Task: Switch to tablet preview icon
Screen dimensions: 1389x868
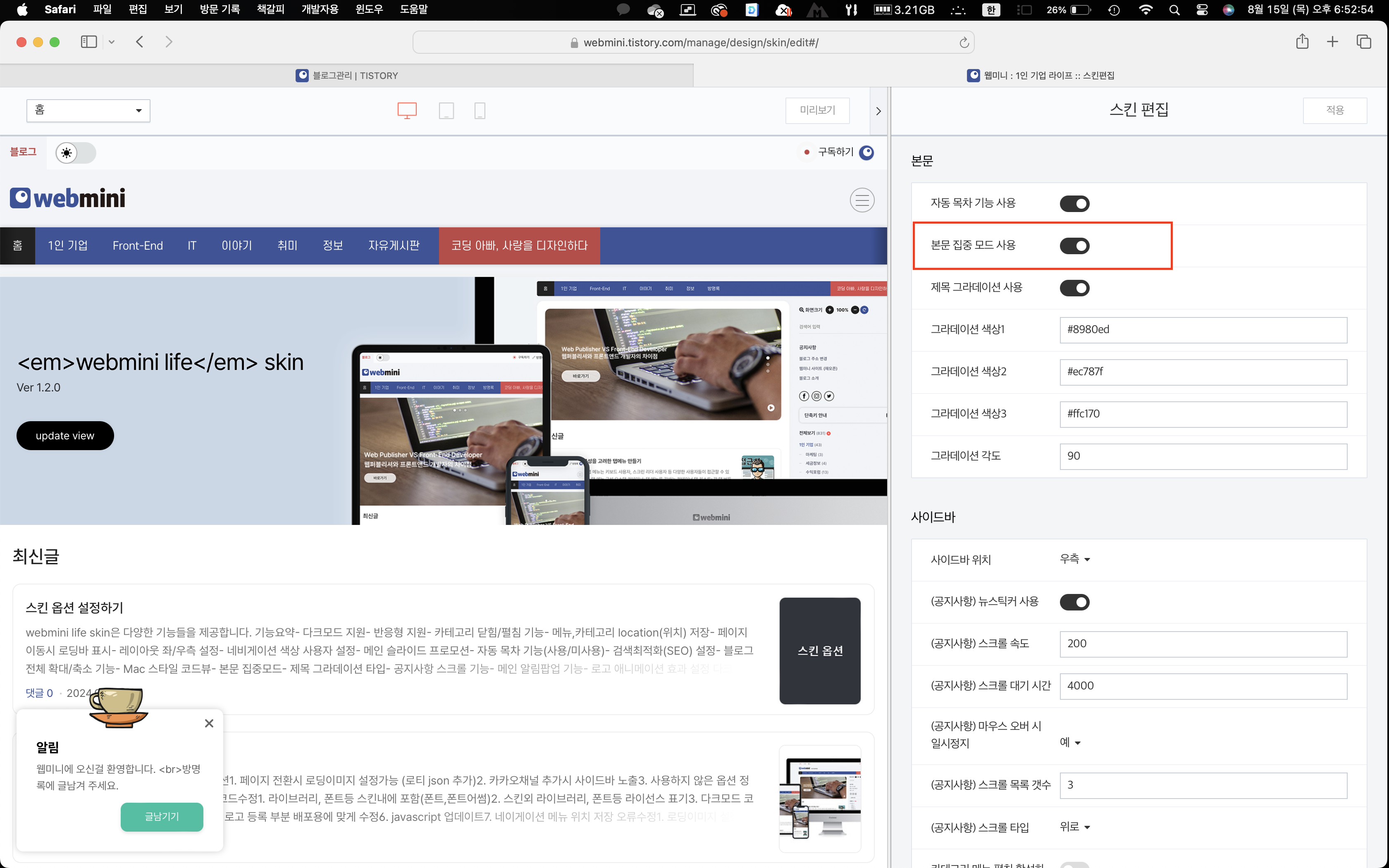Action: [x=446, y=110]
